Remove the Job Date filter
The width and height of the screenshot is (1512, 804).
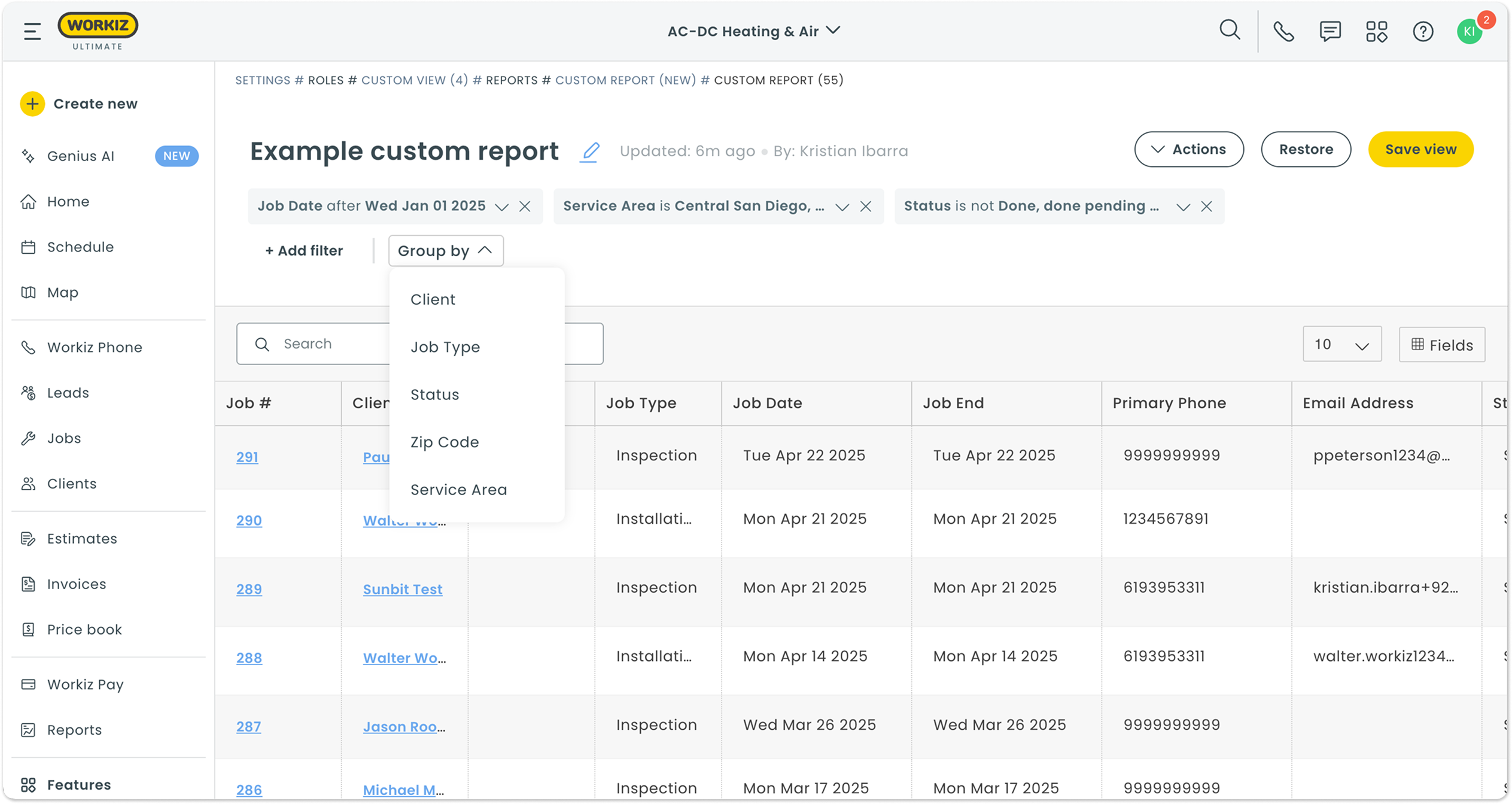tap(525, 207)
